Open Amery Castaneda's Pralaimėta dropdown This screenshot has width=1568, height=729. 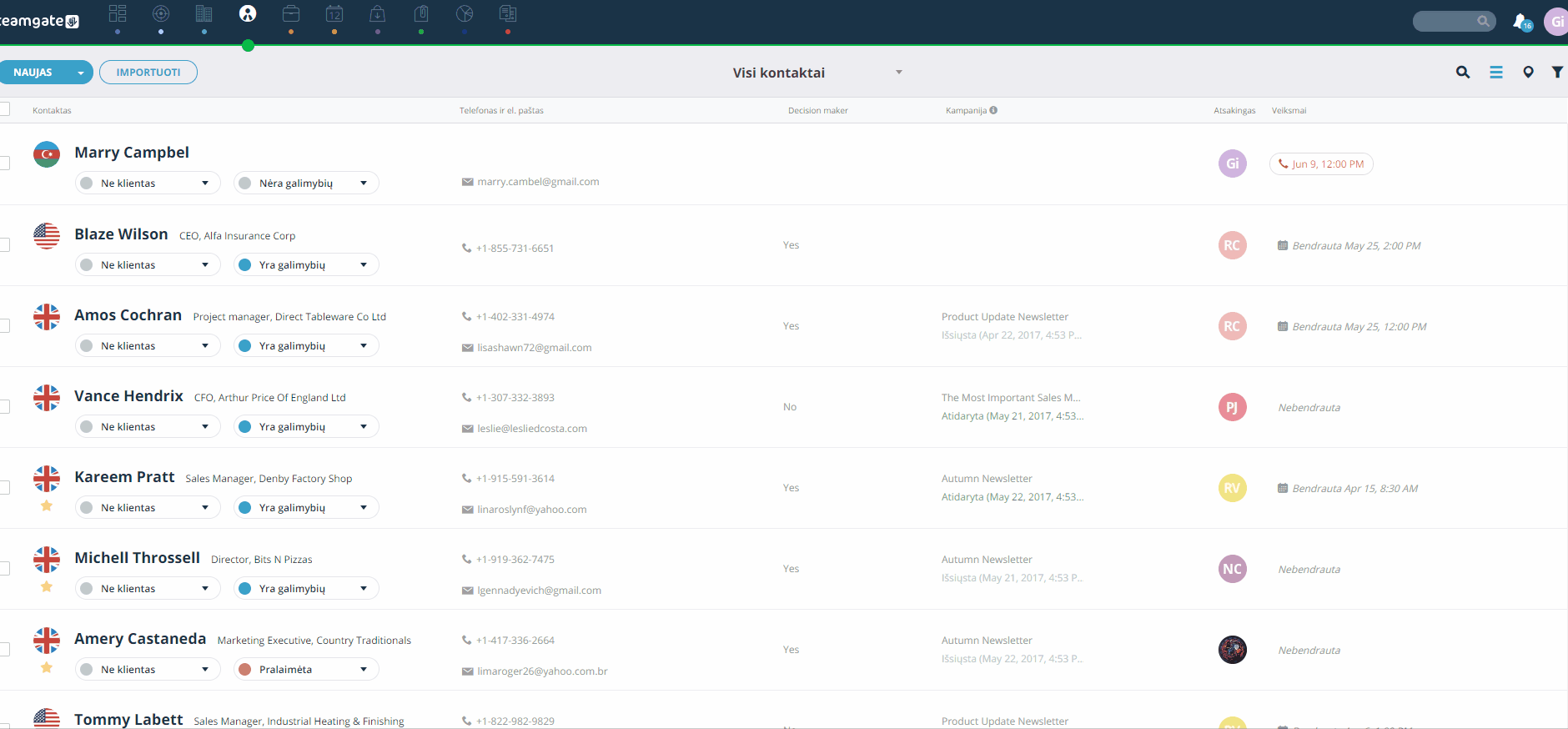(306, 669)
